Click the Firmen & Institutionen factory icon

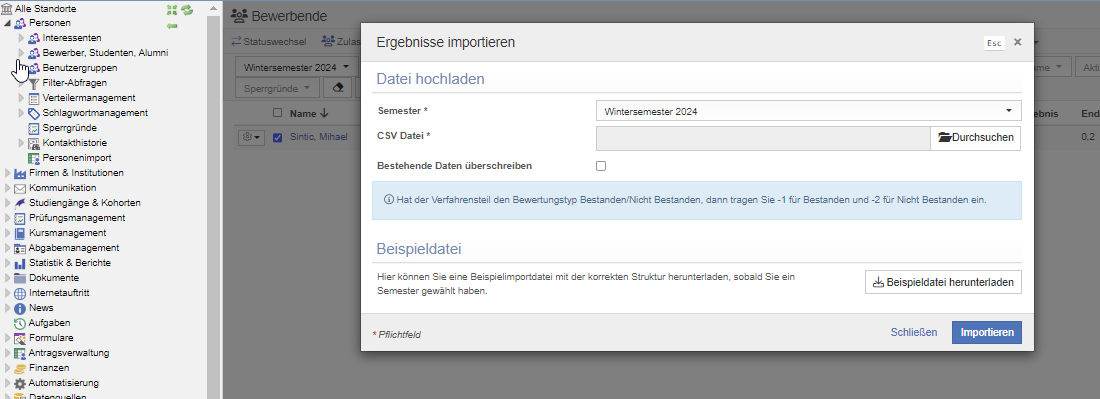20,173
